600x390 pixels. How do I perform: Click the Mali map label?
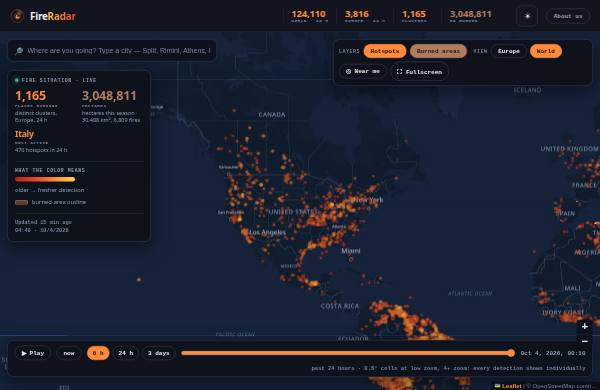(x=572, y=288)
